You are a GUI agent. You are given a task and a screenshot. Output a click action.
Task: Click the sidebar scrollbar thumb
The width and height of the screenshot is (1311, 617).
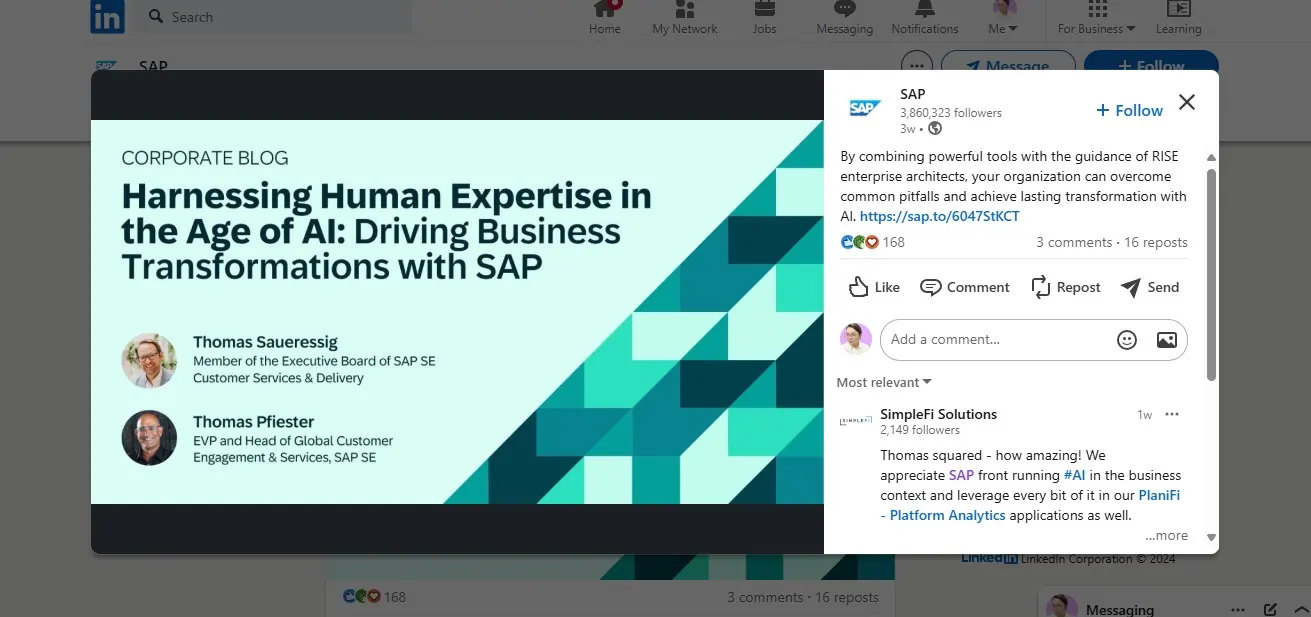tap(1211, 274)
